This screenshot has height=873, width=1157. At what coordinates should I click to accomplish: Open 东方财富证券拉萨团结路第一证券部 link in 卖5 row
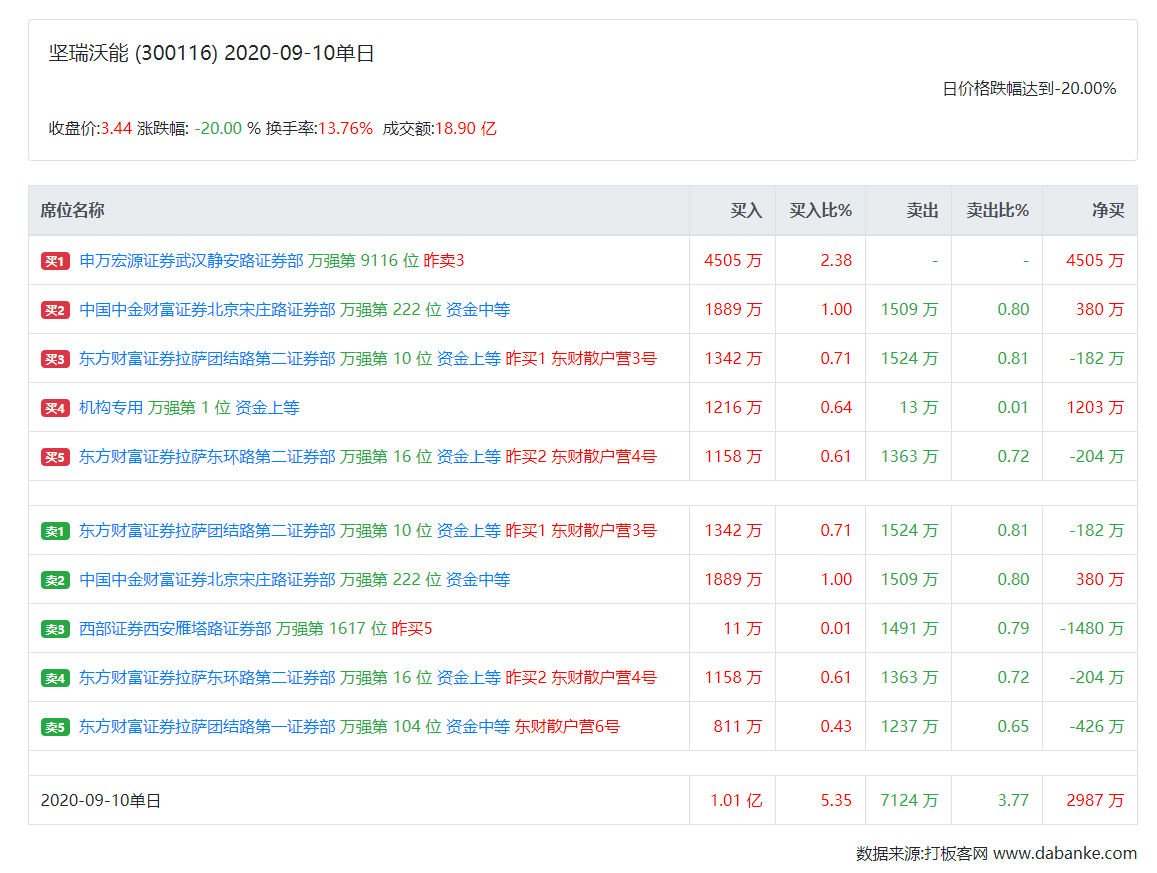(x=207, y=727)
